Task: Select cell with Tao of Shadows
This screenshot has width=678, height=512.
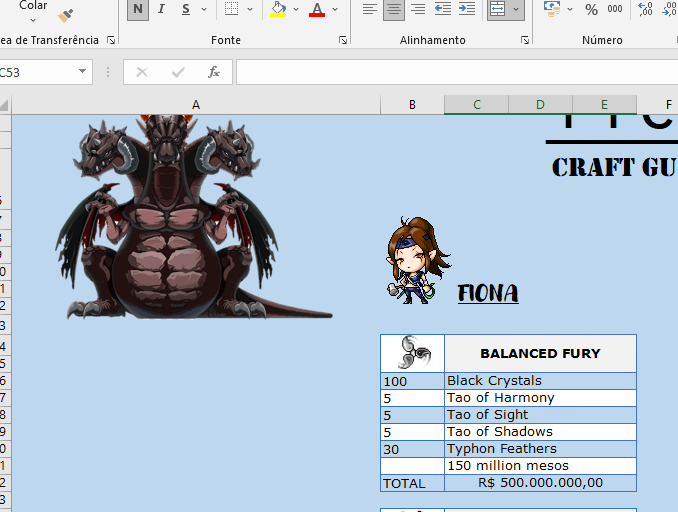Action: point(540,432)
